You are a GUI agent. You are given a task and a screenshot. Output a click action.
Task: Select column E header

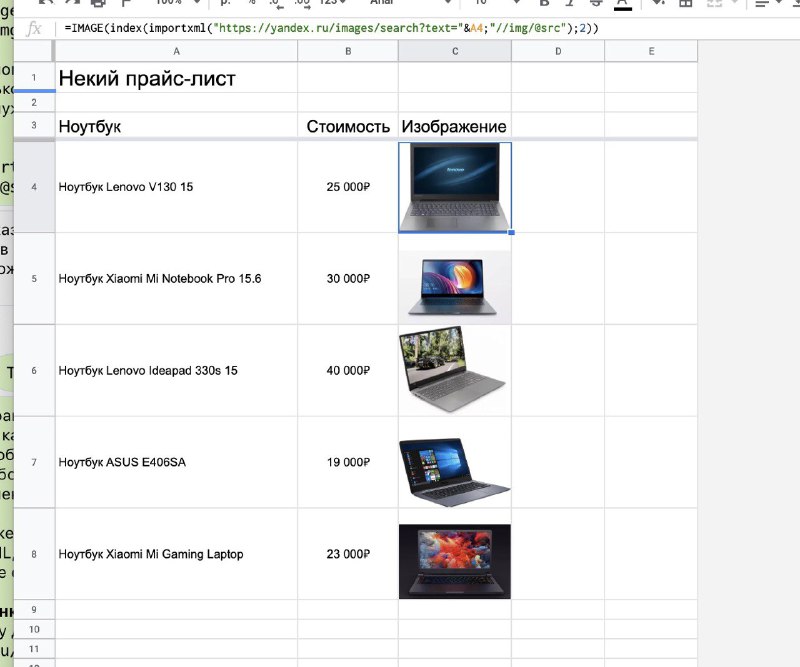pos(651,51)
